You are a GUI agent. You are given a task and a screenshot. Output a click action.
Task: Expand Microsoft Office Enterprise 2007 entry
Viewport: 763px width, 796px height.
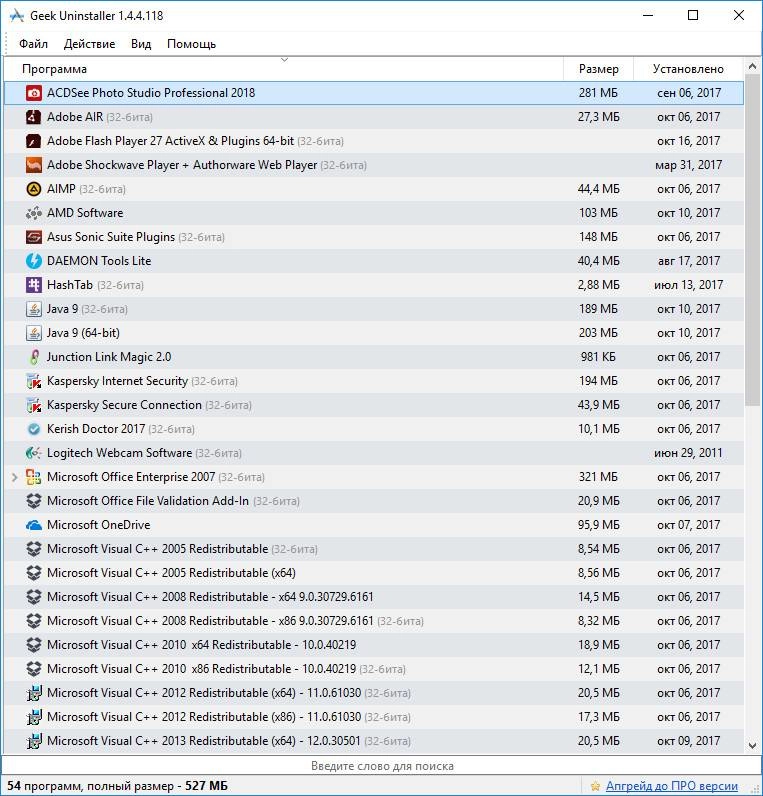(x=14, y=477)
